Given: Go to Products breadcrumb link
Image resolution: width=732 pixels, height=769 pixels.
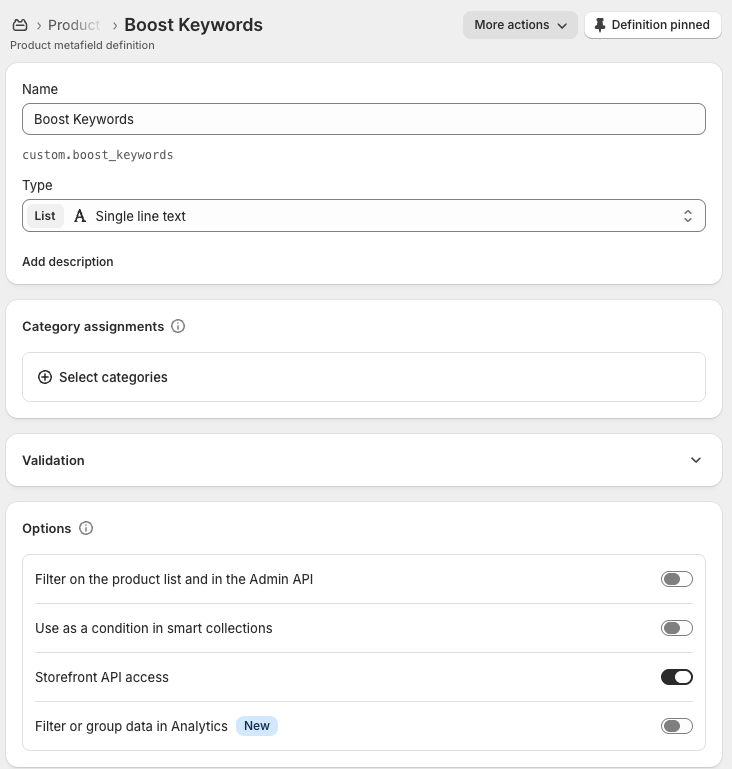Looking at the screenshot, I should [x=74, y=25].
